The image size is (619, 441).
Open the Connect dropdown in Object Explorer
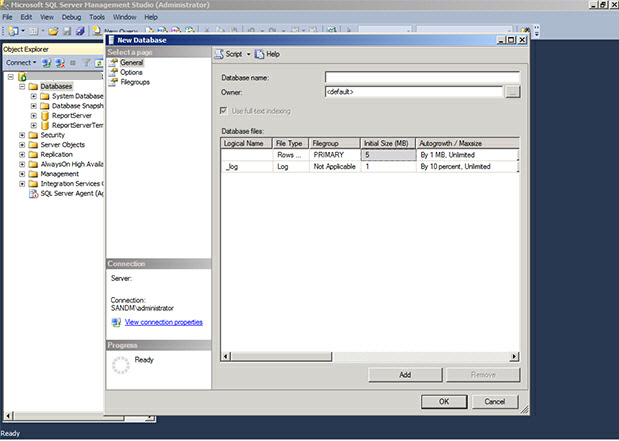(x=34, y=63)
